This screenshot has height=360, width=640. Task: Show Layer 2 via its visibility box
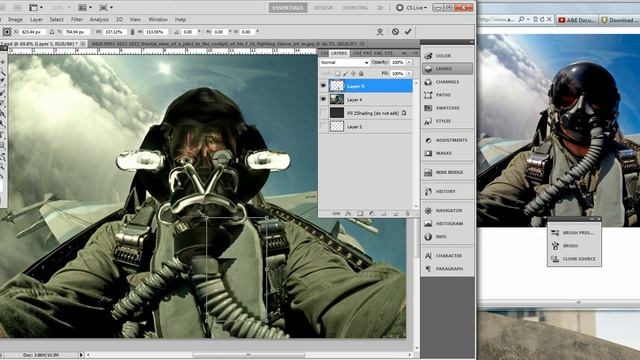(323, 127)
